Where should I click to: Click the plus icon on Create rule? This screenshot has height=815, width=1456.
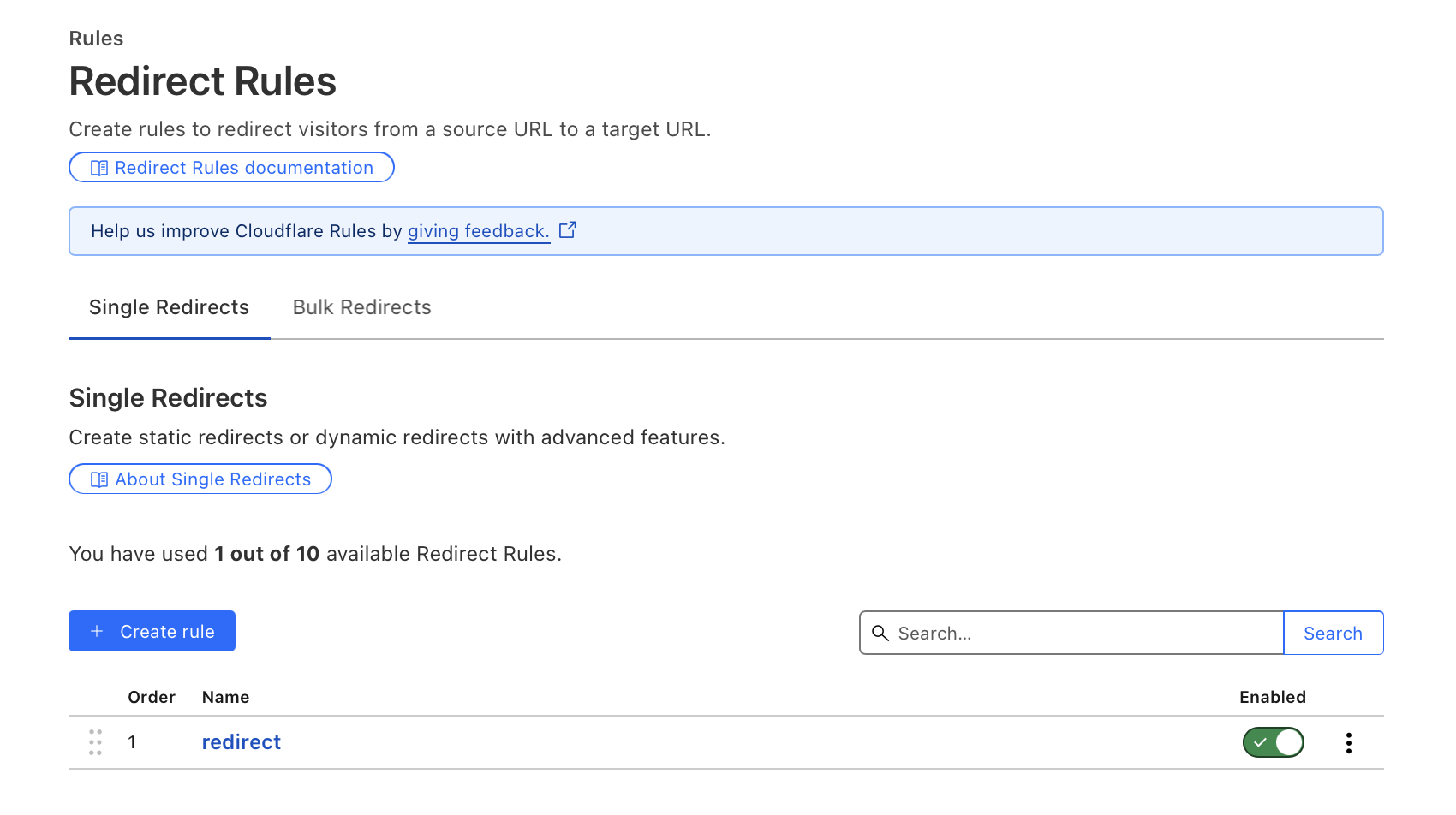point(97,631)
